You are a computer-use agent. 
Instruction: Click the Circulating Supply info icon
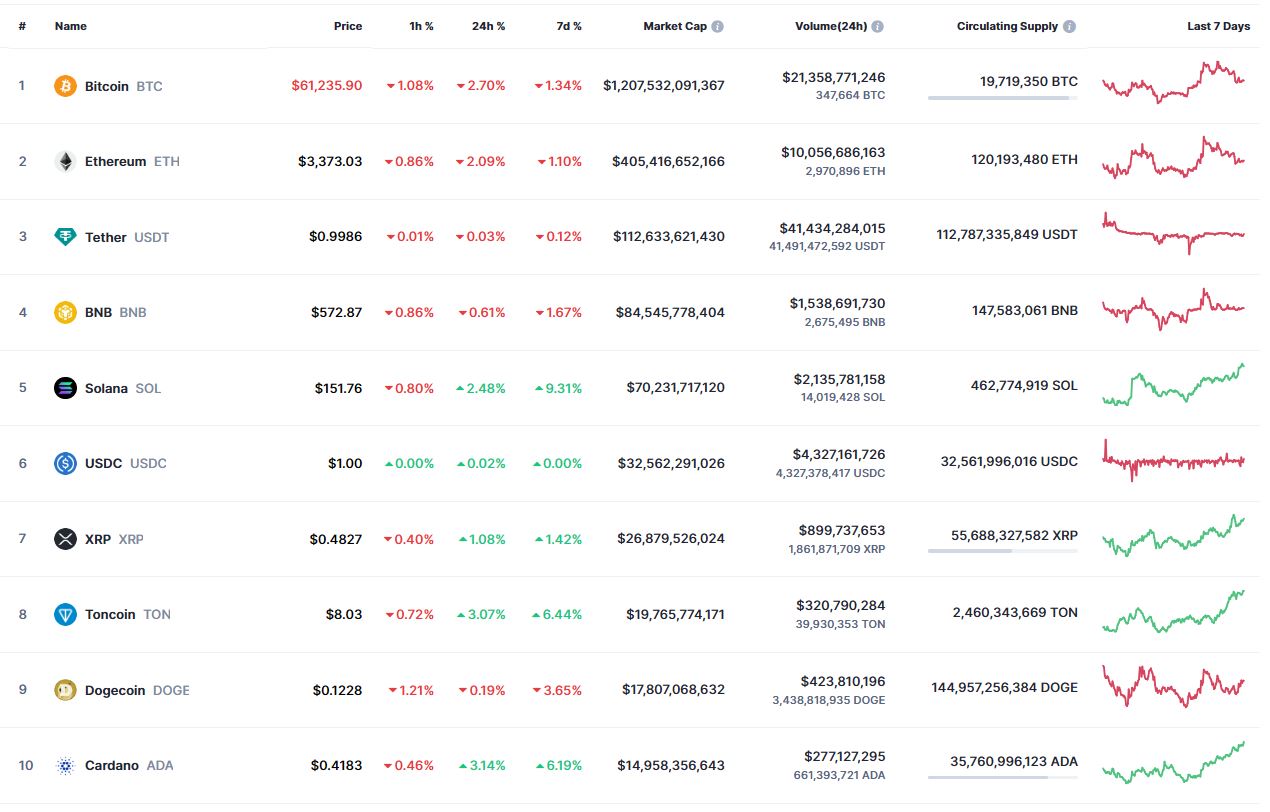1070,27
